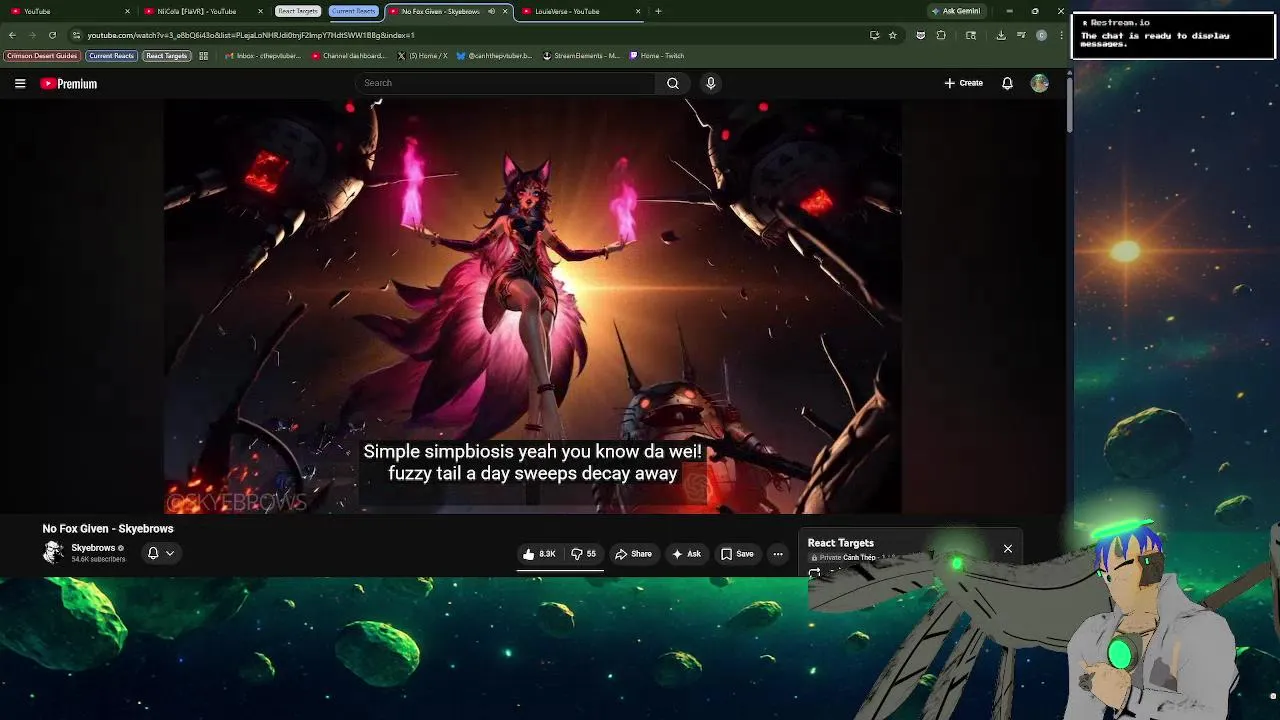Like the video with thumbs up
Screen dimensions: 1280x720
(539, 554)
